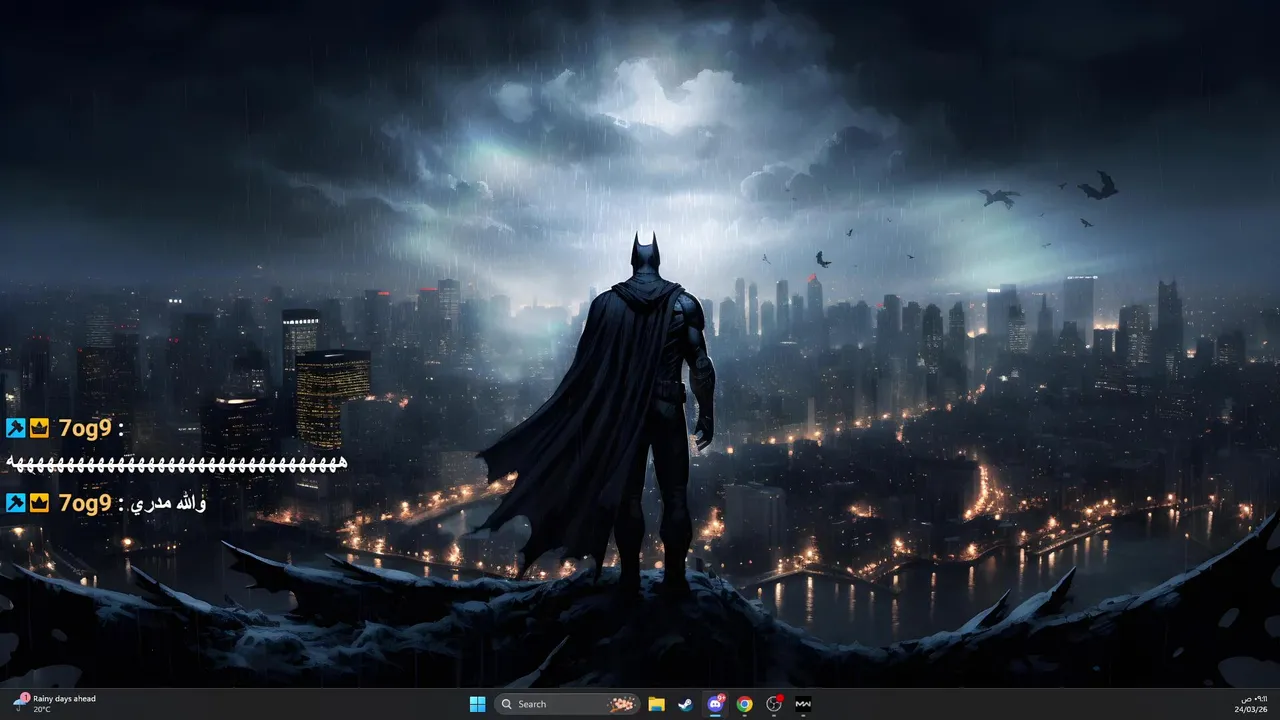The width and height of the screenshot is (1280, 720).
Task: Open the clock and date showing 24/03/26
Action: pyautogui.click(x=1252, y=704)
